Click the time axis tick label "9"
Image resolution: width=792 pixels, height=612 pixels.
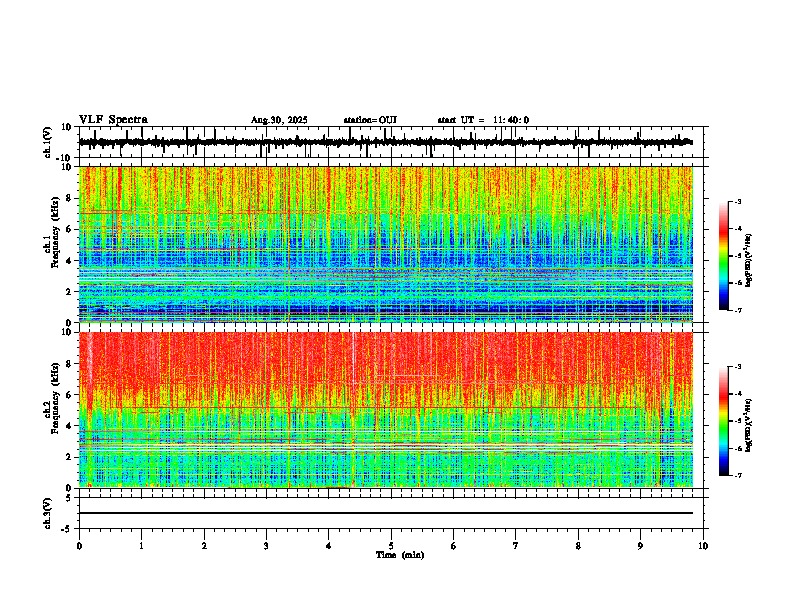[640, 546]
